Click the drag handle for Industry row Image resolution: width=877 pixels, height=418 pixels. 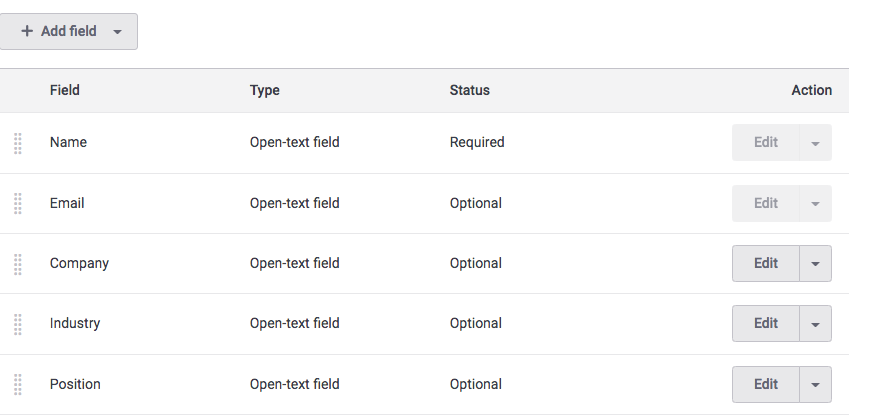(18, 324)
